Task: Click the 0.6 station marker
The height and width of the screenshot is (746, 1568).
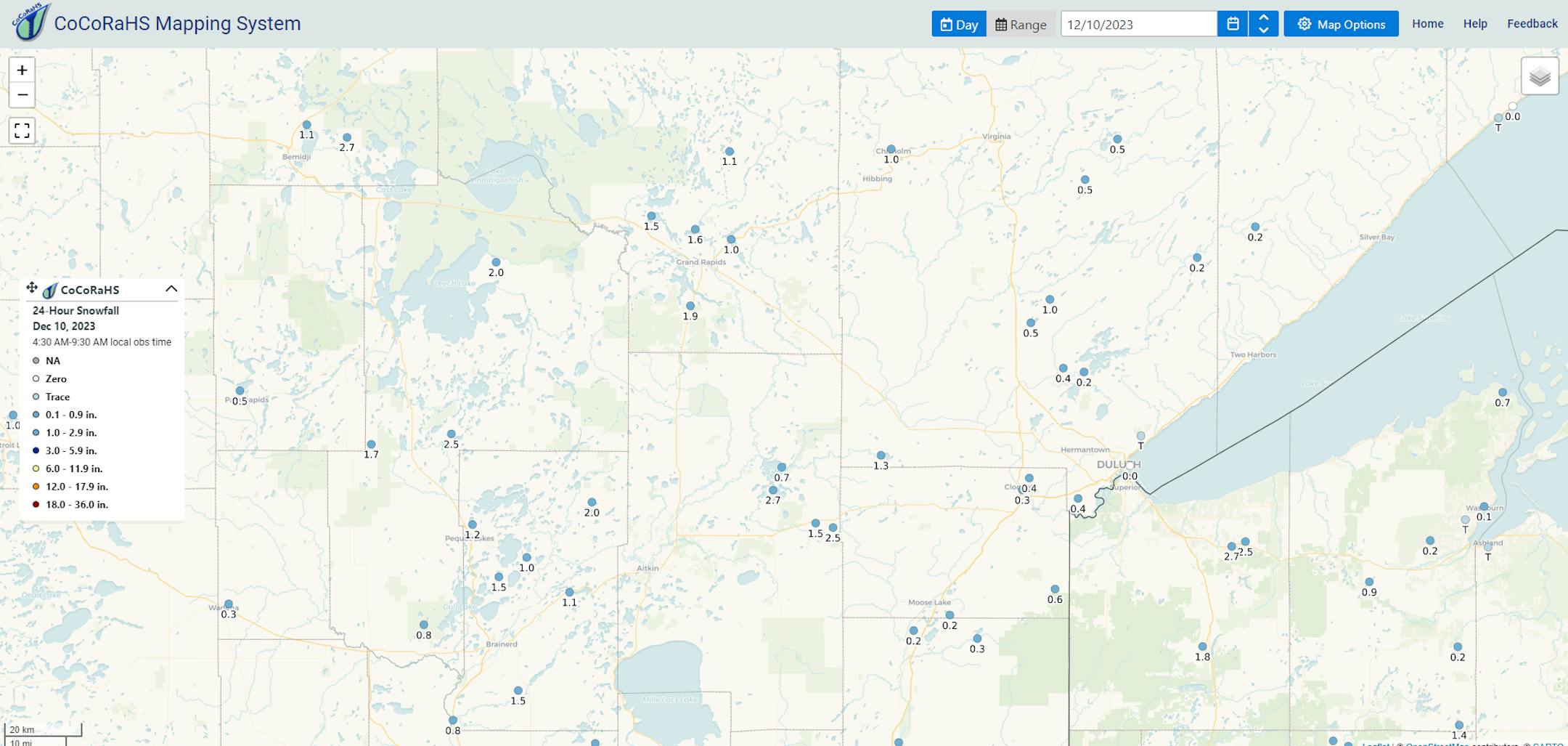Action: coord(1055,589)
